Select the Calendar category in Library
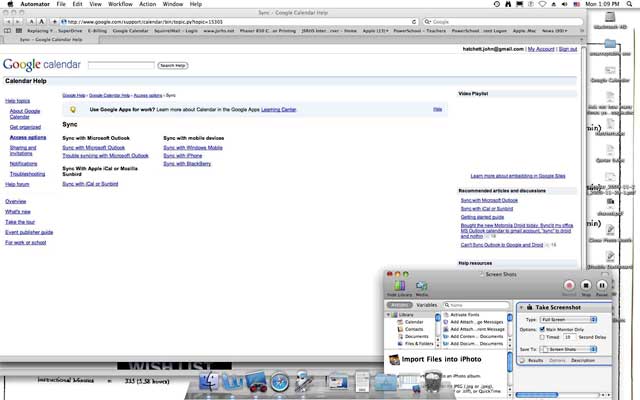The width and height of the screenshot is (640, 400). click(410, 321)
